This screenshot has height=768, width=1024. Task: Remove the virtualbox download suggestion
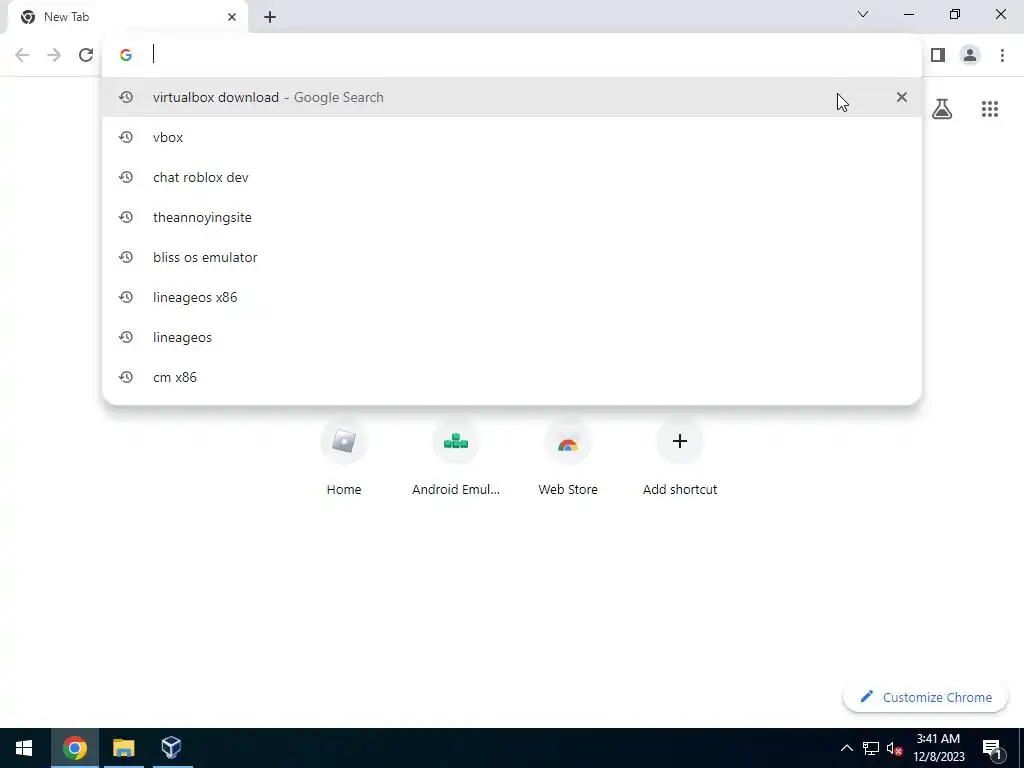[902, 97]
